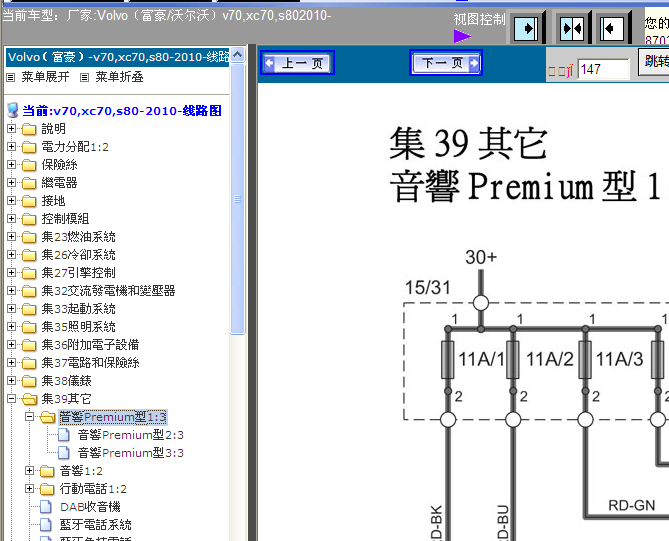Viewport: 669px width, 541px height.
Task: Click the folder icon of 集26冷卻系統
Action: point(29,255)
